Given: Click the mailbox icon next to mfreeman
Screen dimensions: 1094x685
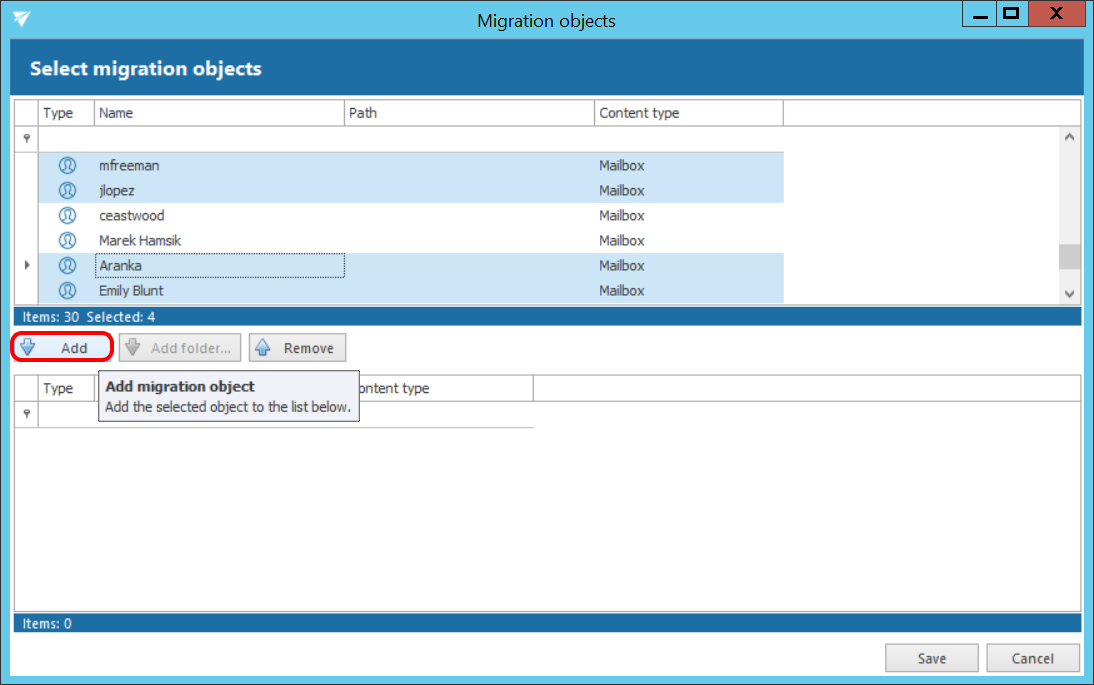Looking at the screenshot, I should [67, 165].
